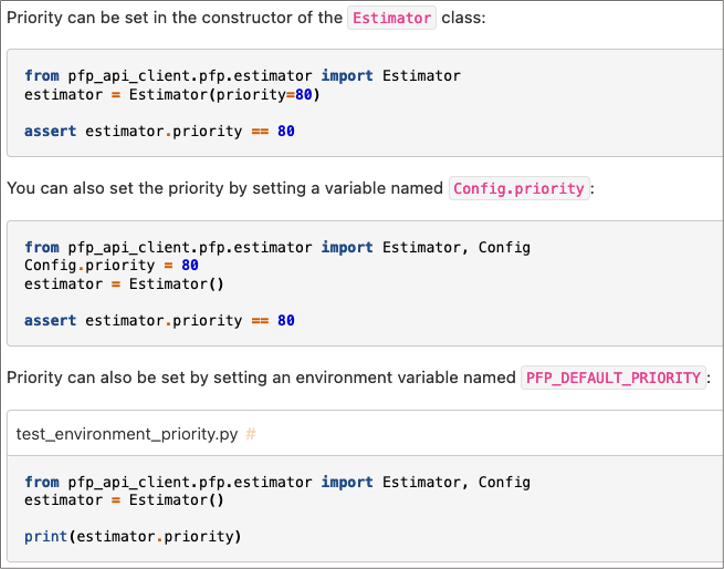
Task: Click the # anchor beside test_environment_priority.py
Action: point(251,435)
